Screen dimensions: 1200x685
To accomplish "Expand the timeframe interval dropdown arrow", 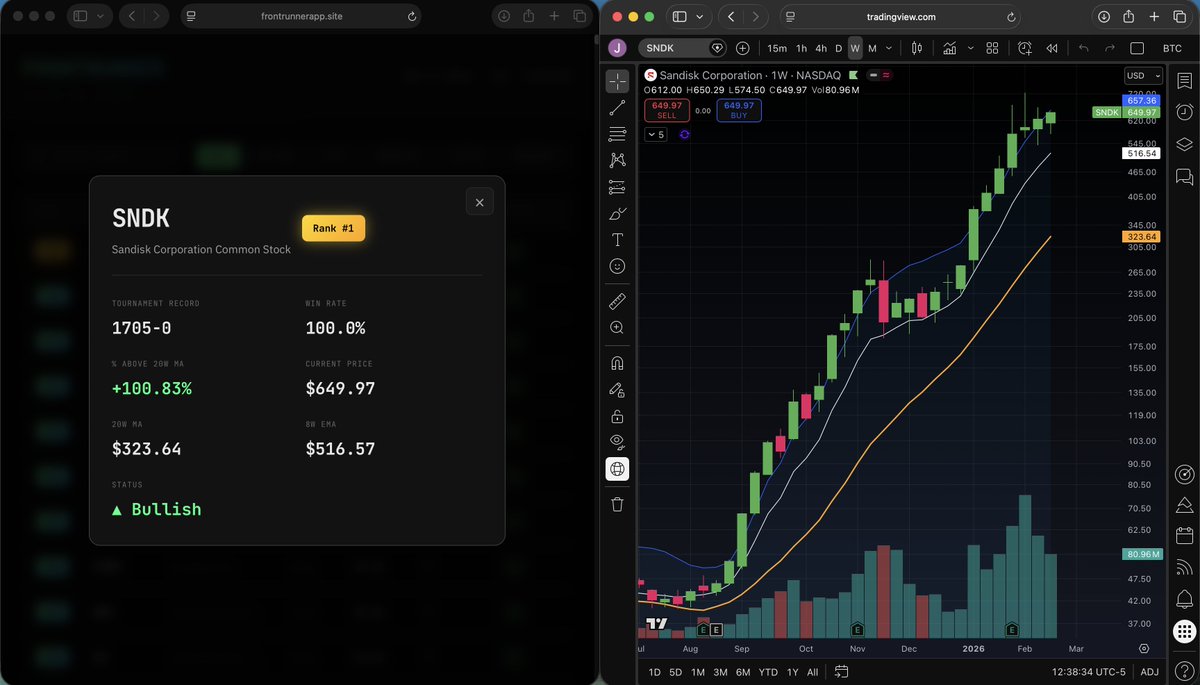I will [x=889, y=48].
